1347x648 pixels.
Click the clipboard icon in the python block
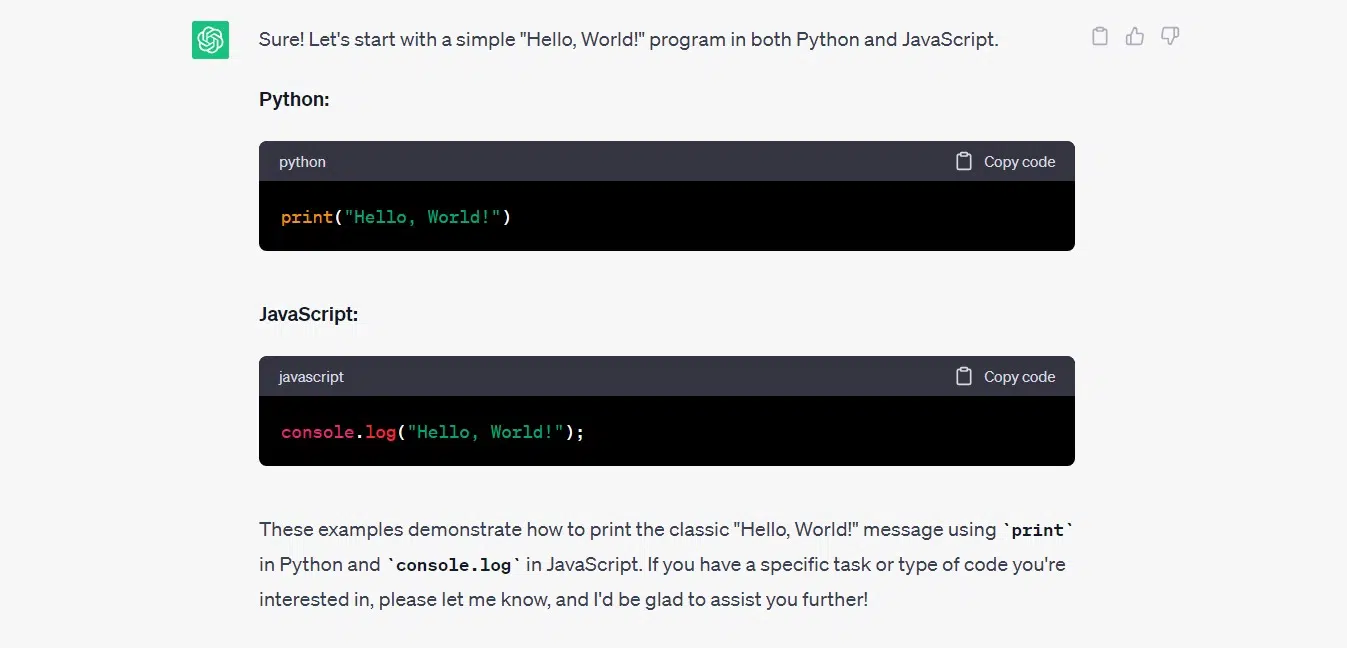(964, 161)
